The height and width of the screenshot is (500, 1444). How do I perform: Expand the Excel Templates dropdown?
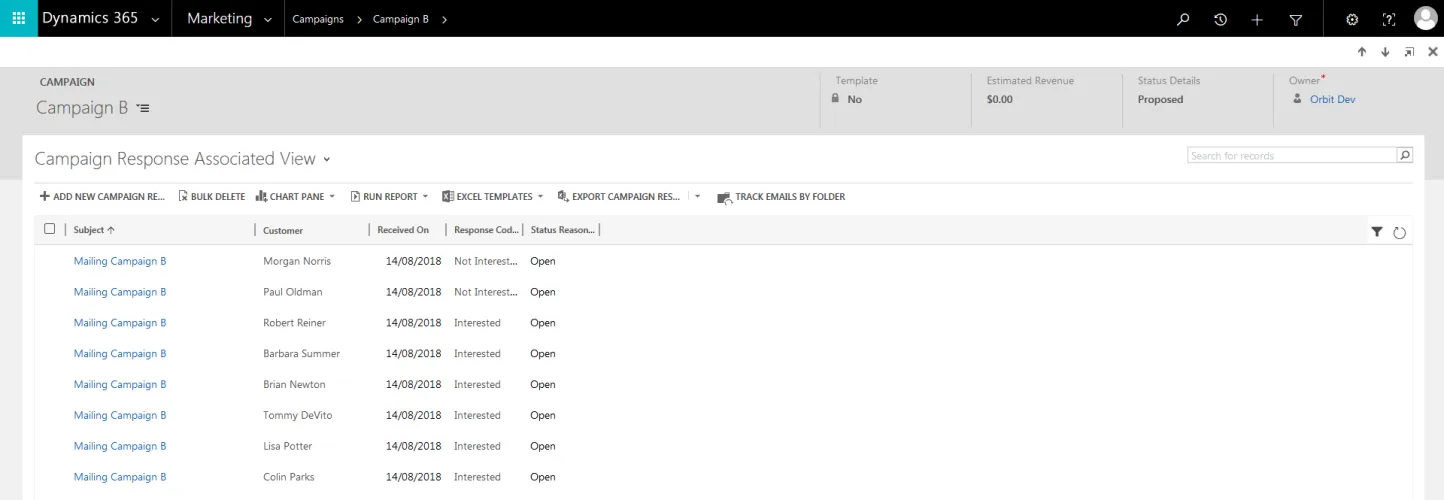click(x=540, y=197)
